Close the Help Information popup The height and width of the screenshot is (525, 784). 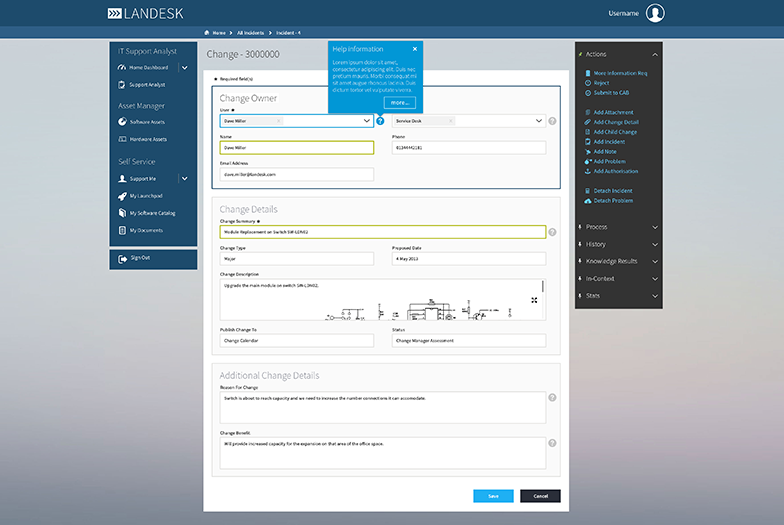tap(415, 48)
